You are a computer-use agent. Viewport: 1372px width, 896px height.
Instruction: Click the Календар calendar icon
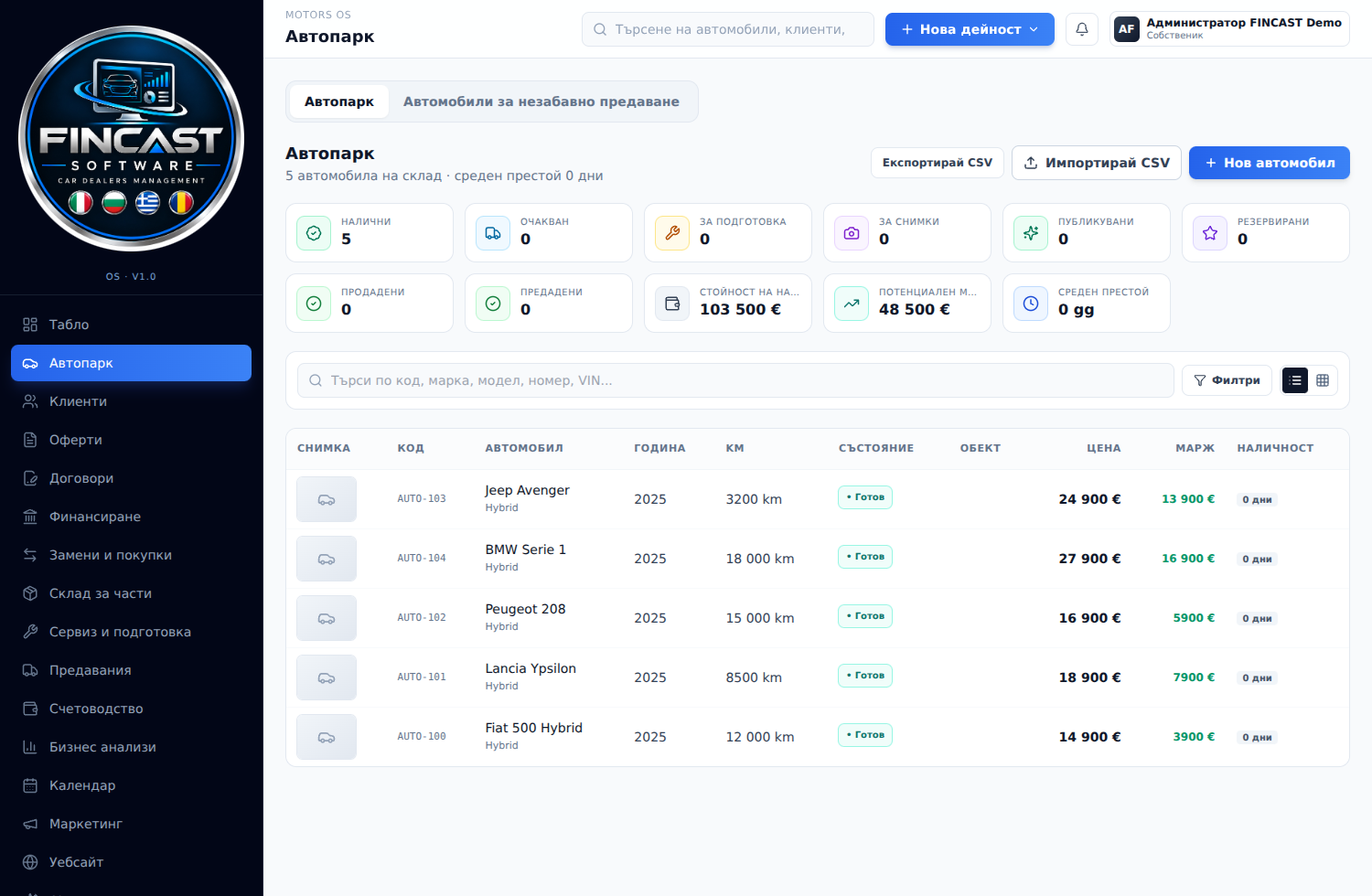(30, 785)
